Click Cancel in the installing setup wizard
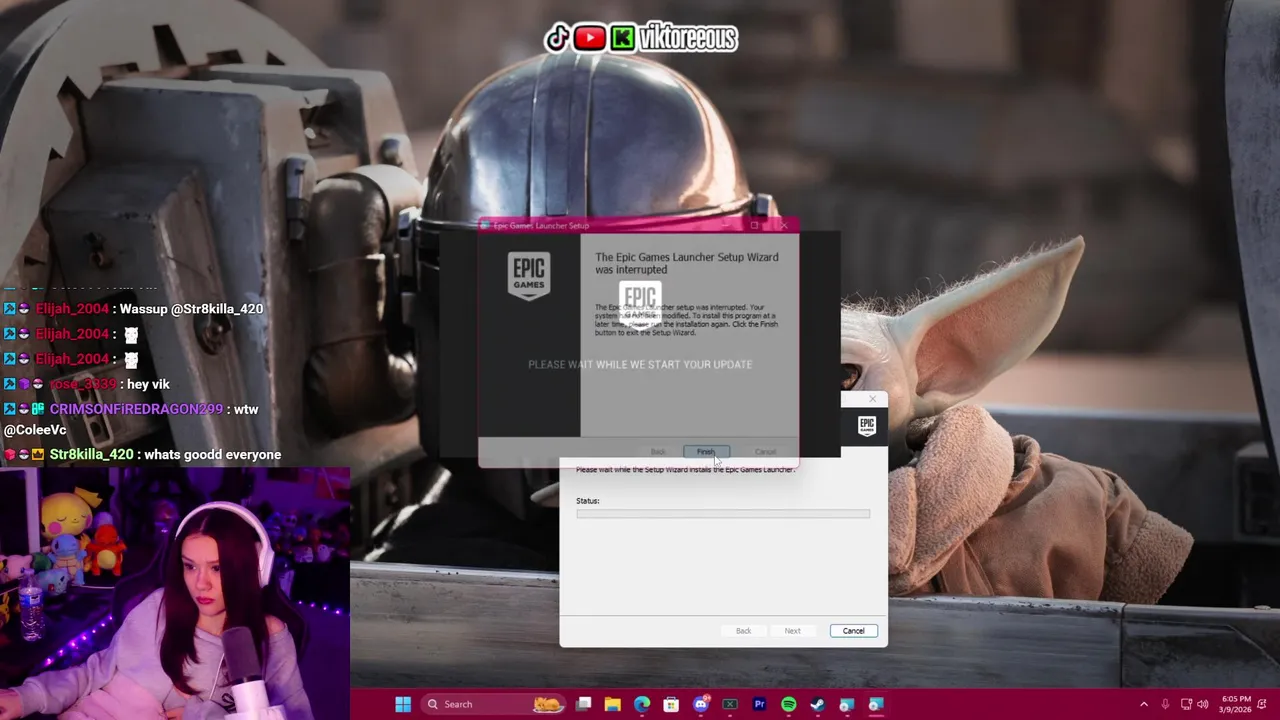1280x720 pixels. (x=853, y=631)
